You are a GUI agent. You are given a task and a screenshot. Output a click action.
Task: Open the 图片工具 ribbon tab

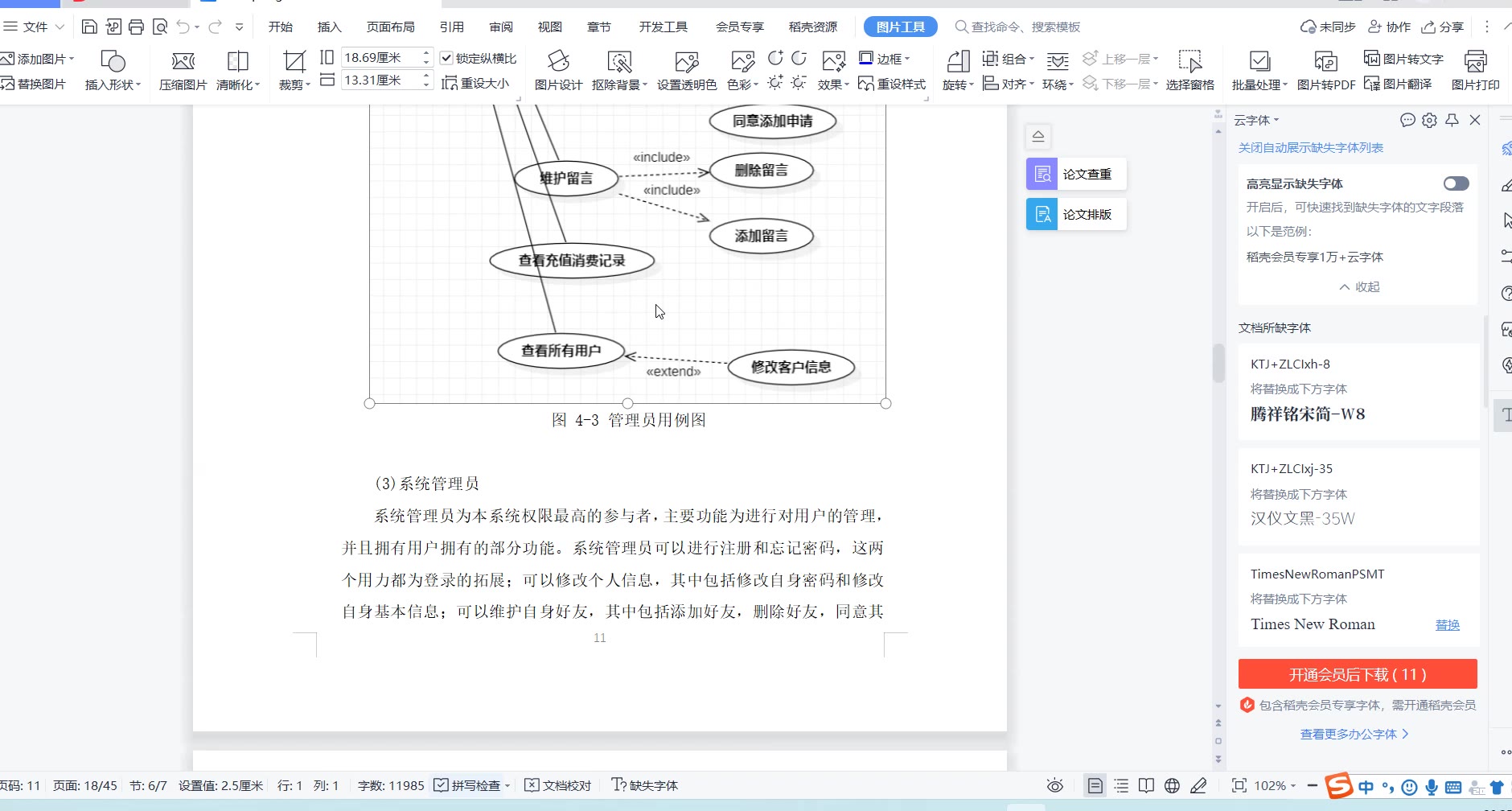(x=900, y=27)
